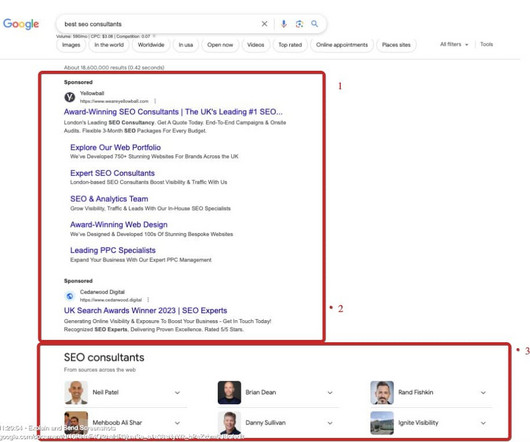Screen dimensions: 530x442
Task: Select the Open now filter chip
Action: (x=220, y=45)
